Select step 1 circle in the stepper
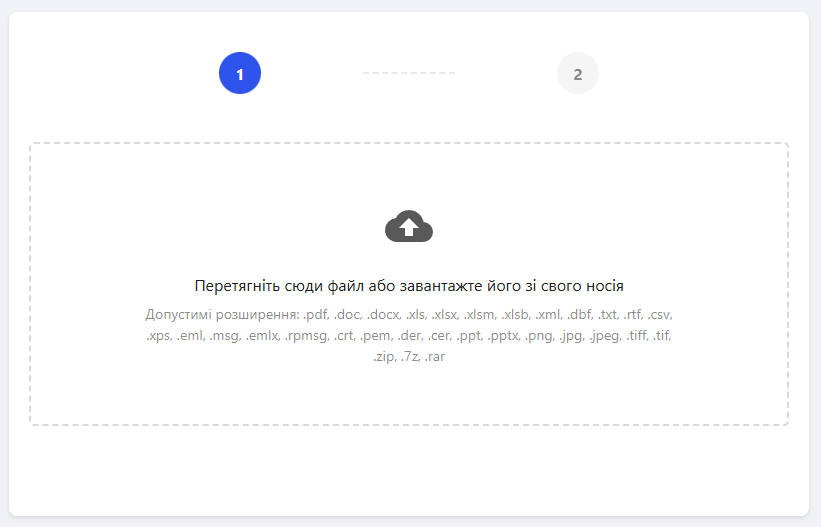Viewport: 821px width, 527px height. coord(240,73)
